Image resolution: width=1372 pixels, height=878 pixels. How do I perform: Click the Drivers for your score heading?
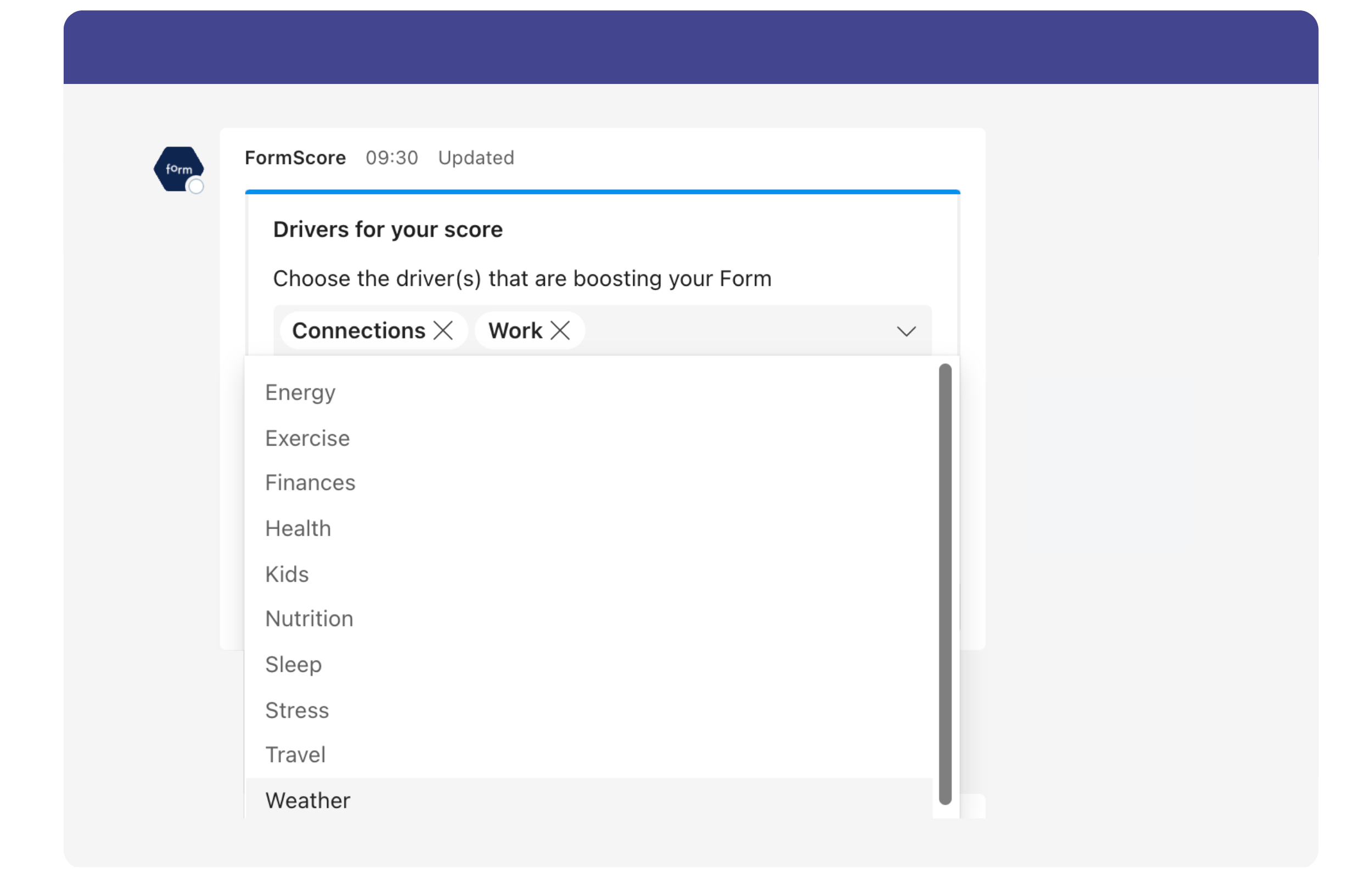[x=387, y=230]
